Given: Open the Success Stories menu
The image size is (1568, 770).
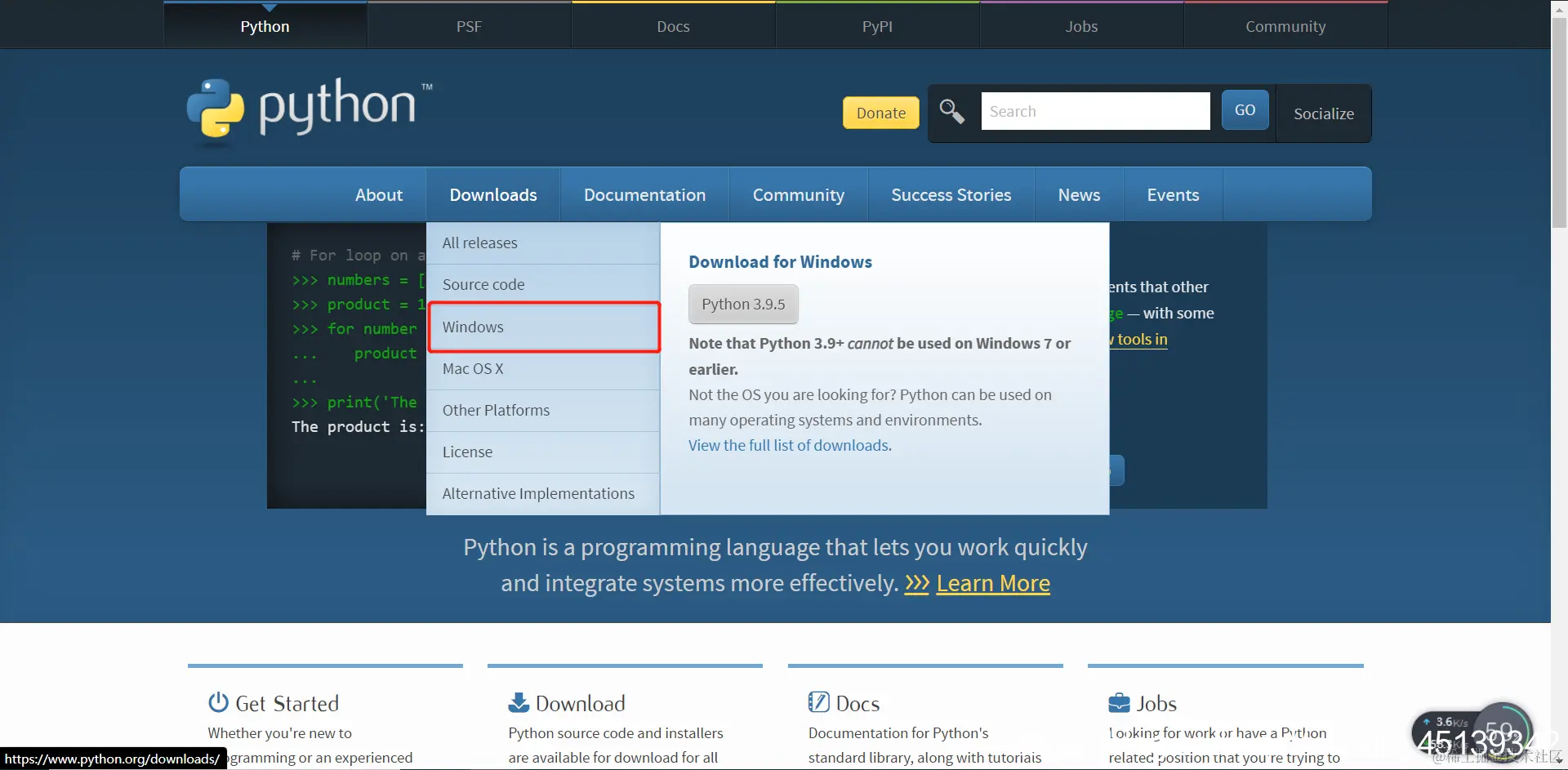Looking at the screenshot, I should pyautogui.click(x=951, y=194).
